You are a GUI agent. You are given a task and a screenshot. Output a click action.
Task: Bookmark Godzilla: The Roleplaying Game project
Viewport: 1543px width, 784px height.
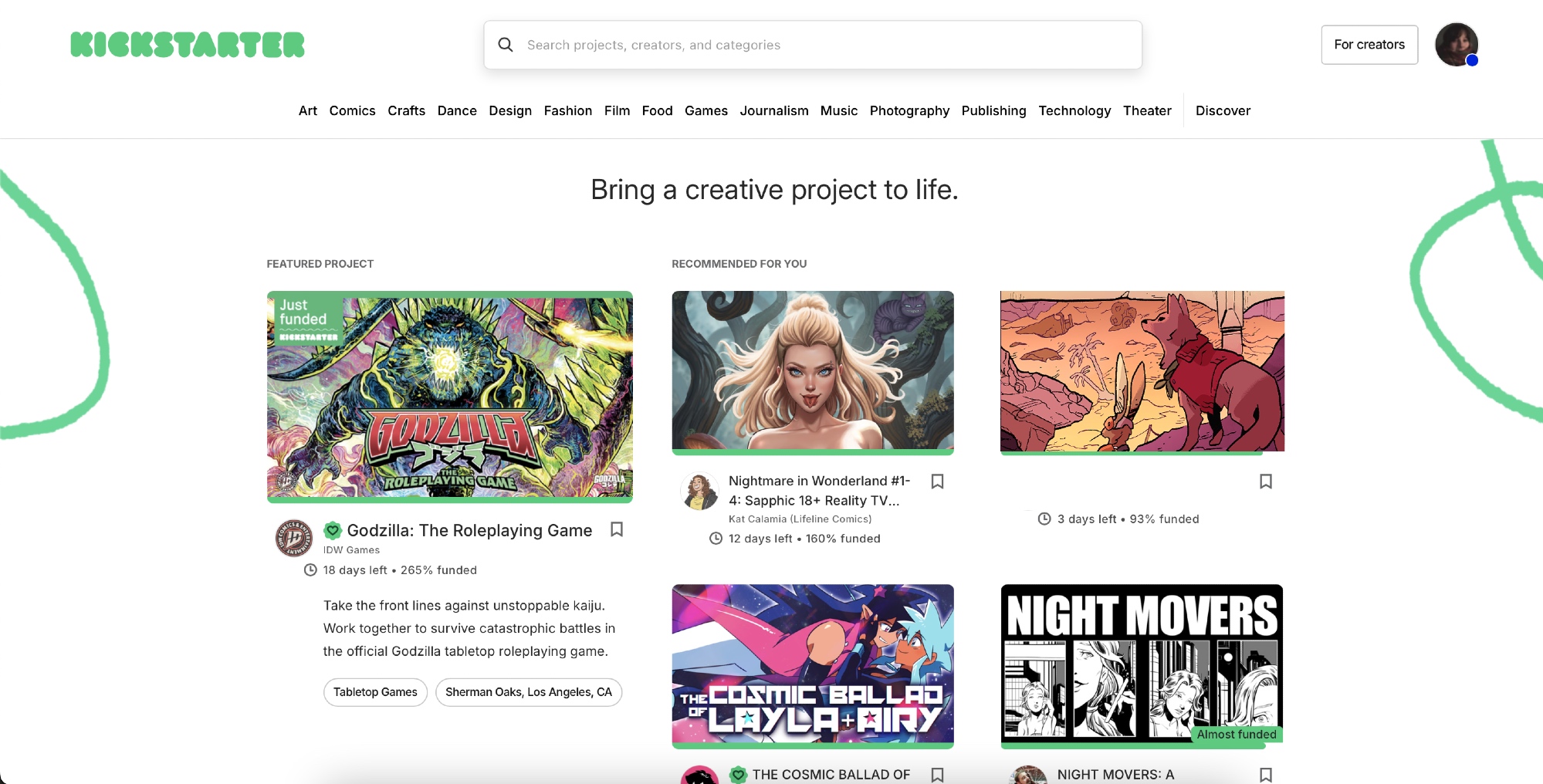(x=617, y=529)
